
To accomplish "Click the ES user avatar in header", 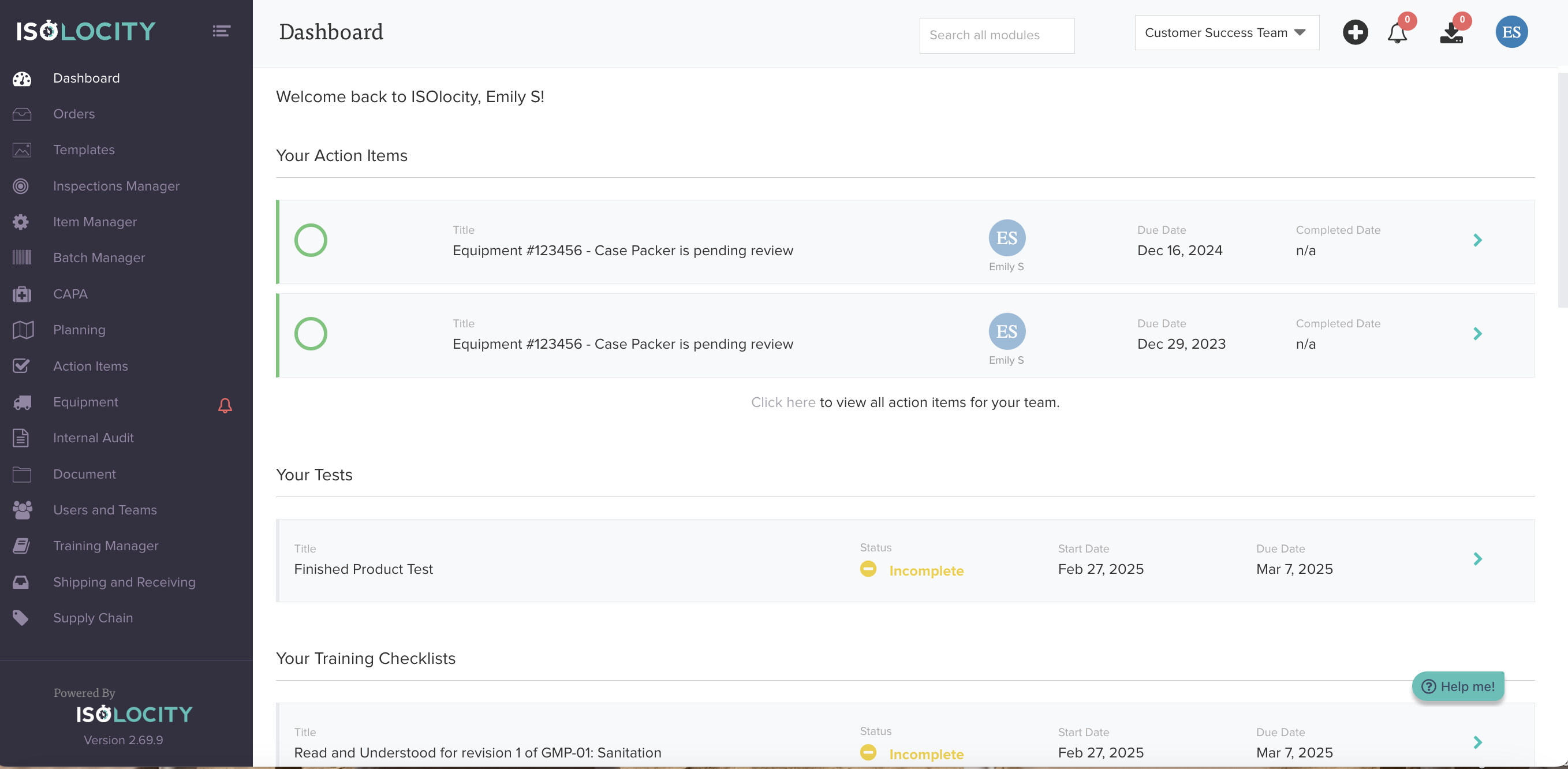I will pyautogui.click(x=1511, y=32).
